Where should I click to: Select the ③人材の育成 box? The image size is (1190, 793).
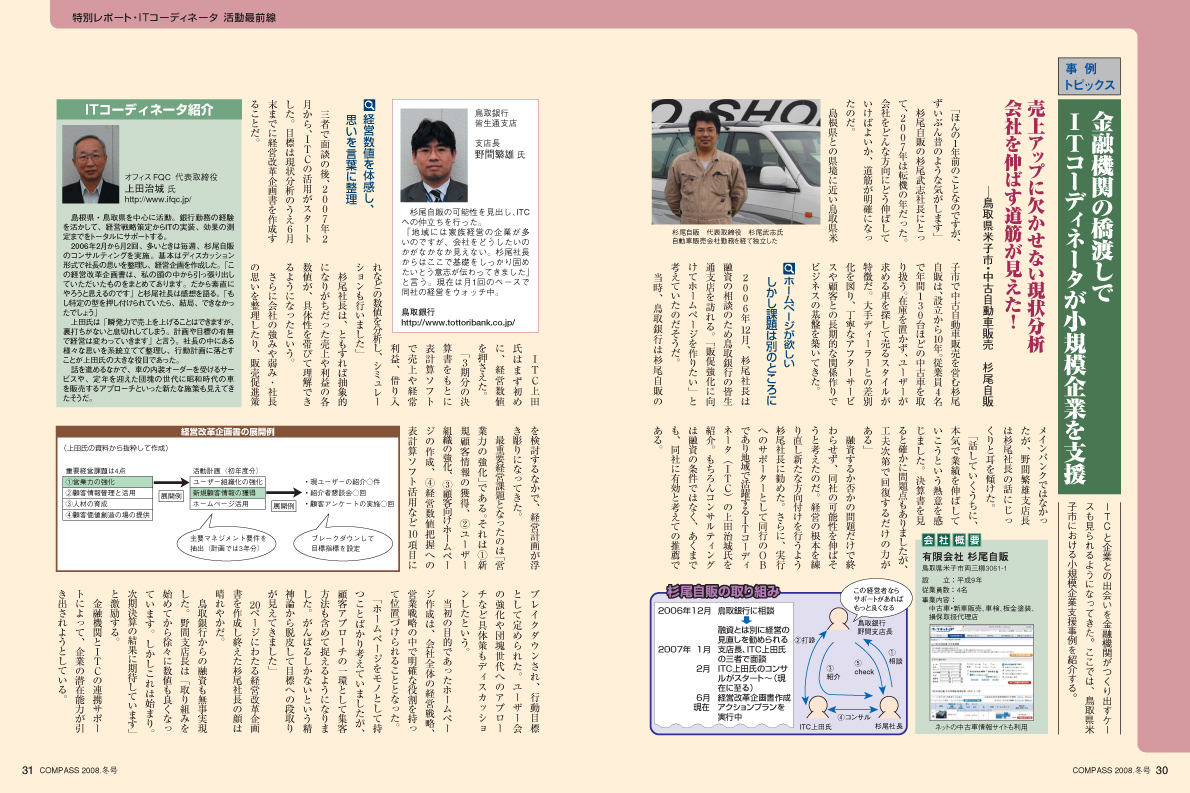pyautogui.click(x=108, y=504)
